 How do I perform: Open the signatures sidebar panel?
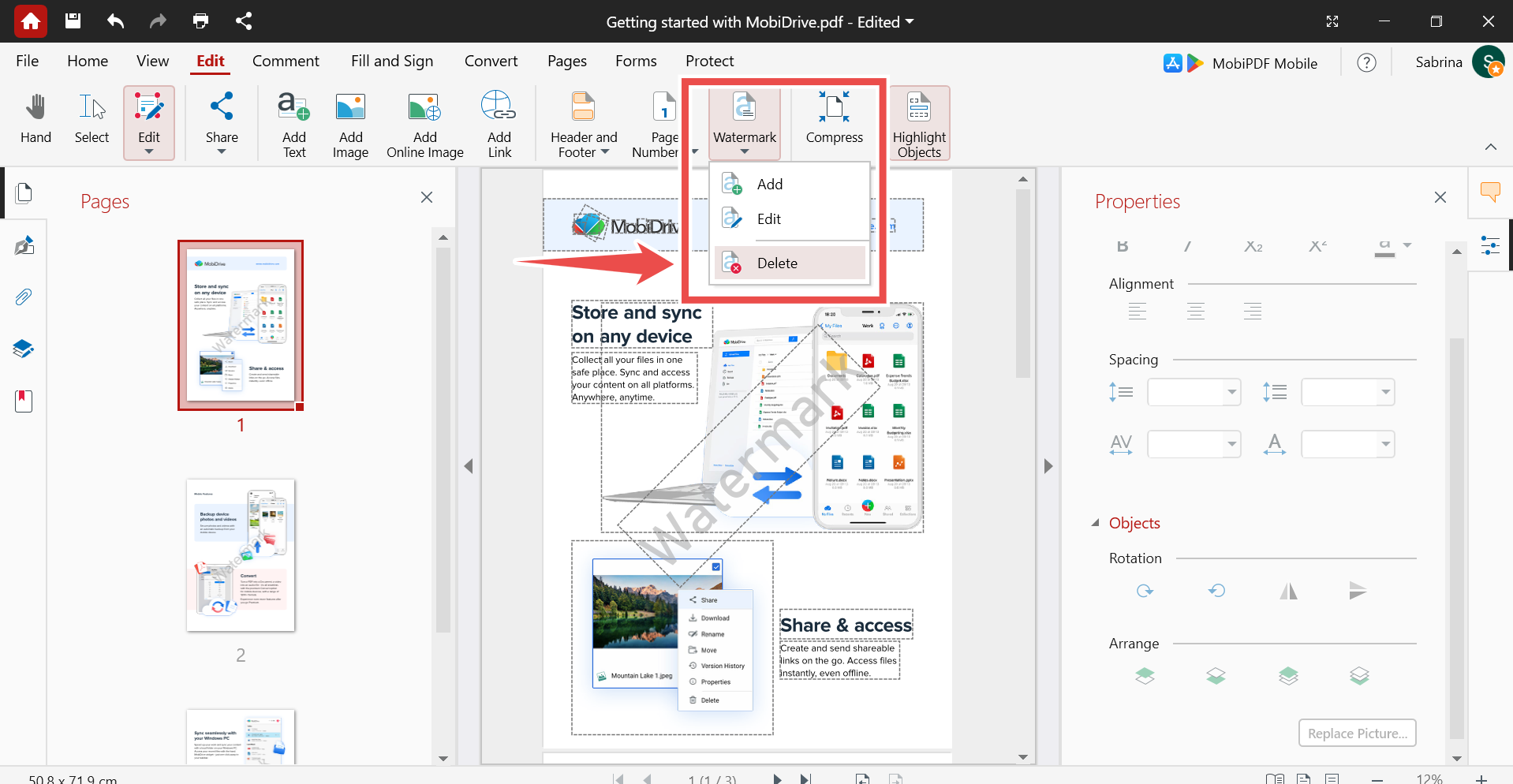(x=24, y=245)
